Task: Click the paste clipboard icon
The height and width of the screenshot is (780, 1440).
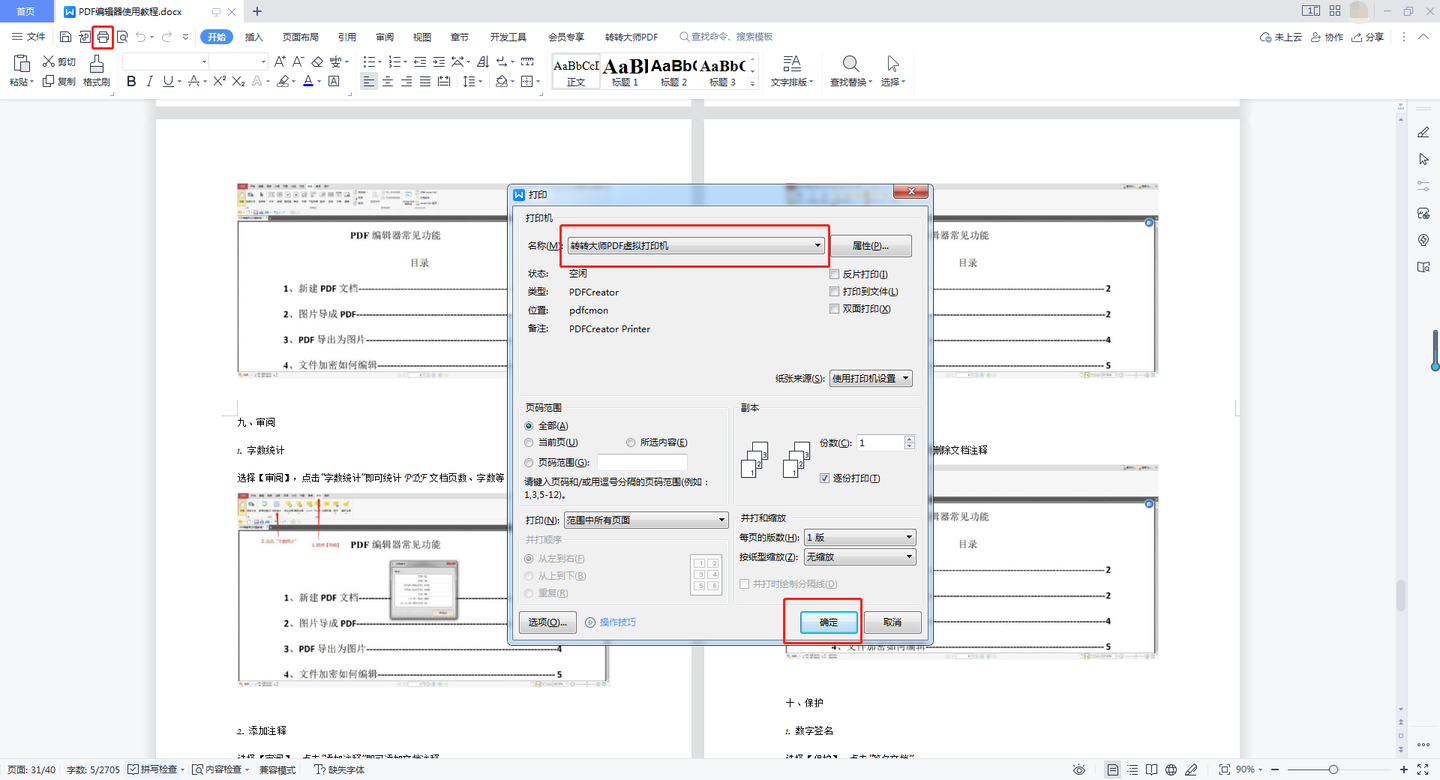Action: (19, 64)
